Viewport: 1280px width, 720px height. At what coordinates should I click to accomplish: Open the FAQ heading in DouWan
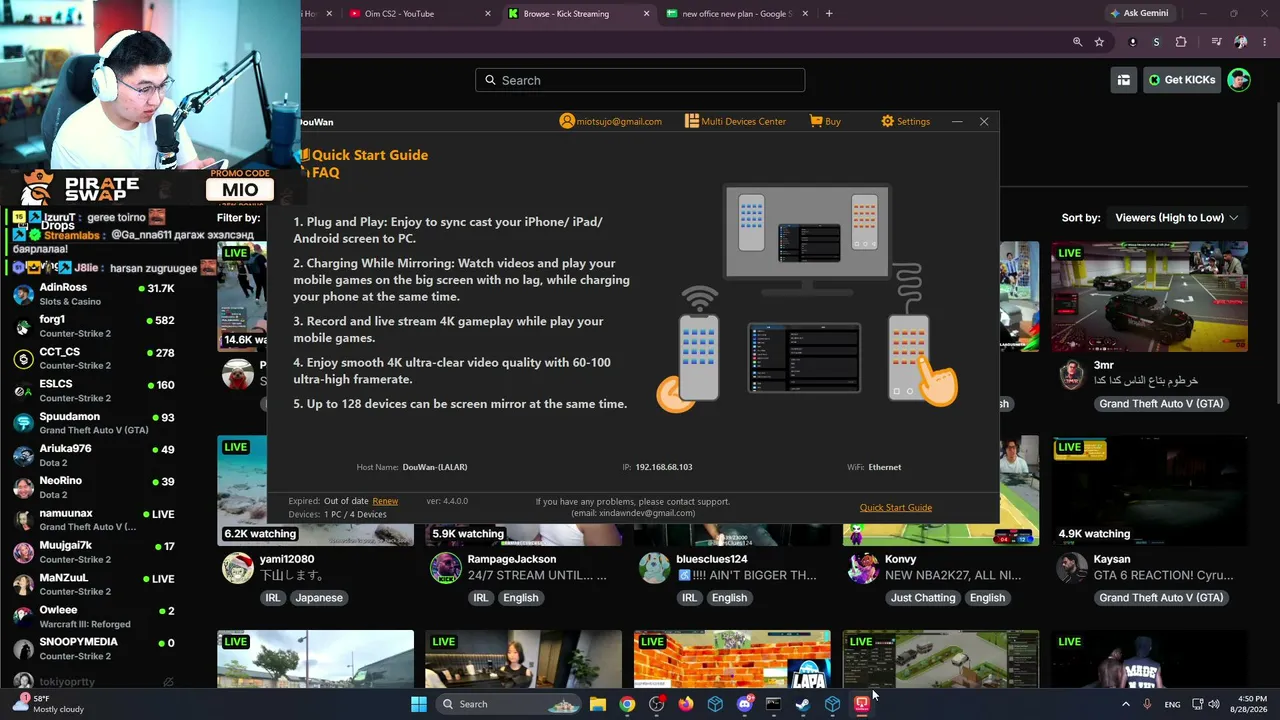(x=325, y=172)
